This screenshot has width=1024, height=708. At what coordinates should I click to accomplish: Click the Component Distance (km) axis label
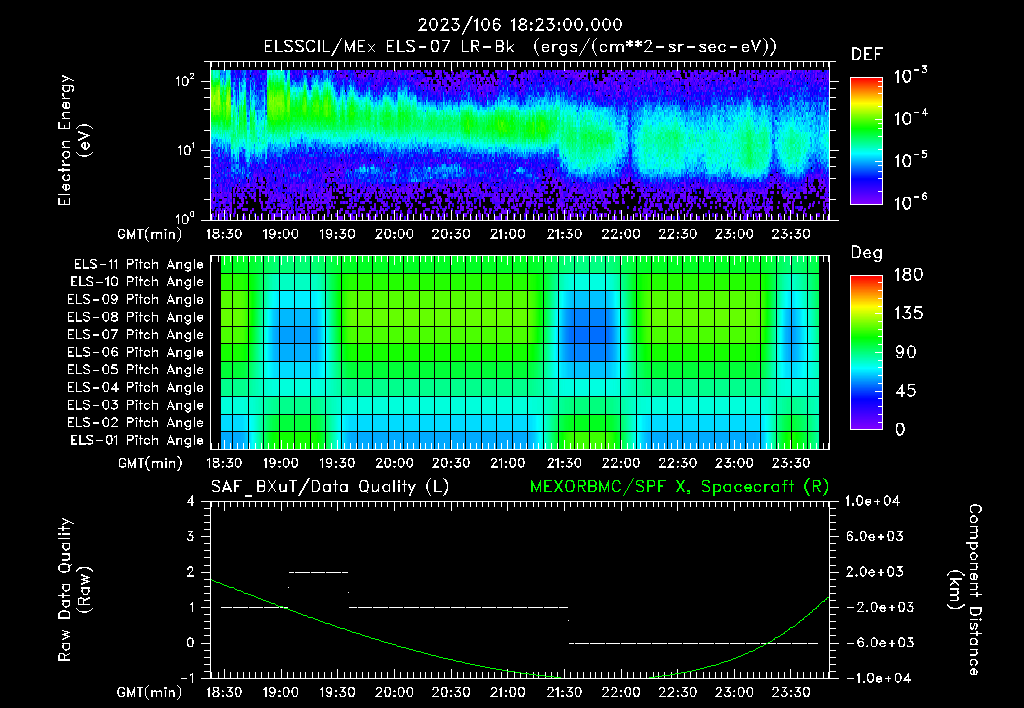(x=965, y=590)
